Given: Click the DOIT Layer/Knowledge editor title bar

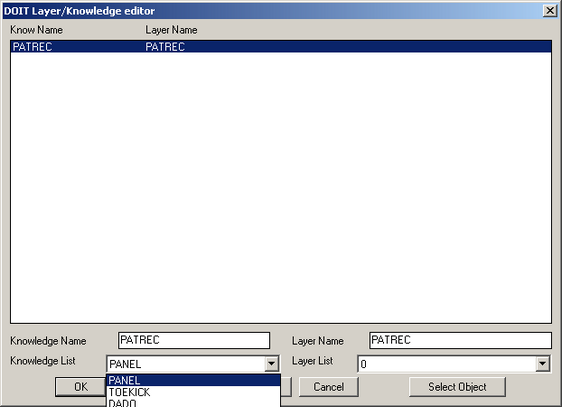Looking at the screenshot, I should pos(272,11).
